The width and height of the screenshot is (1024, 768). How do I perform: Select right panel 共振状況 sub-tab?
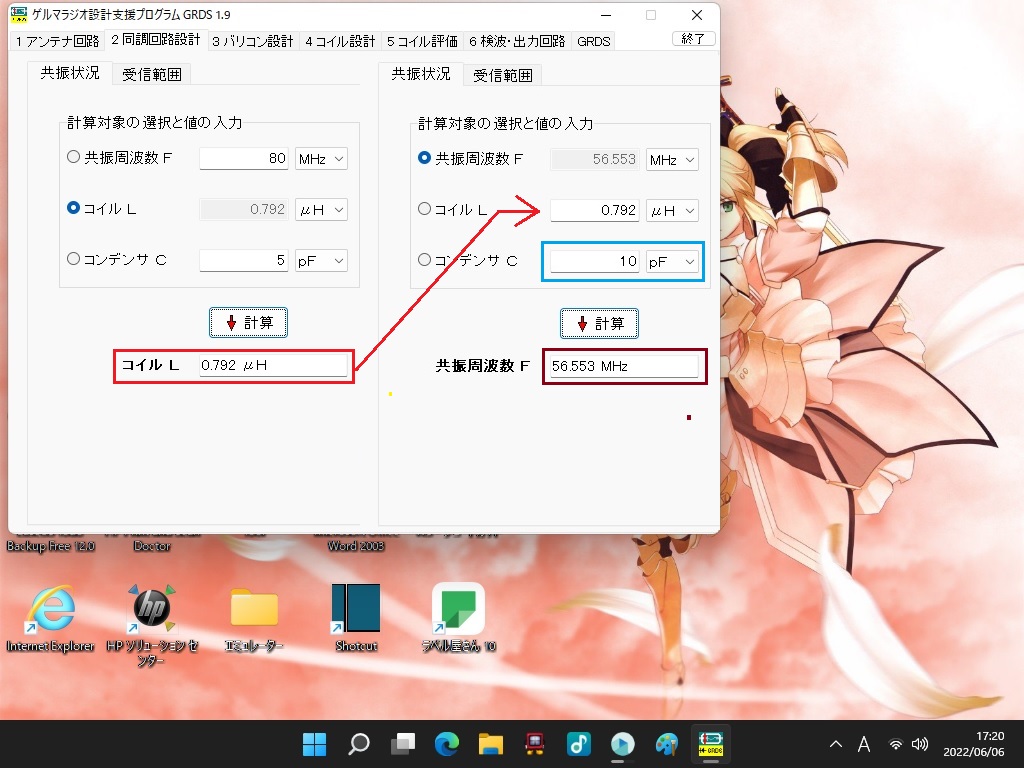(x=421, y=74)
